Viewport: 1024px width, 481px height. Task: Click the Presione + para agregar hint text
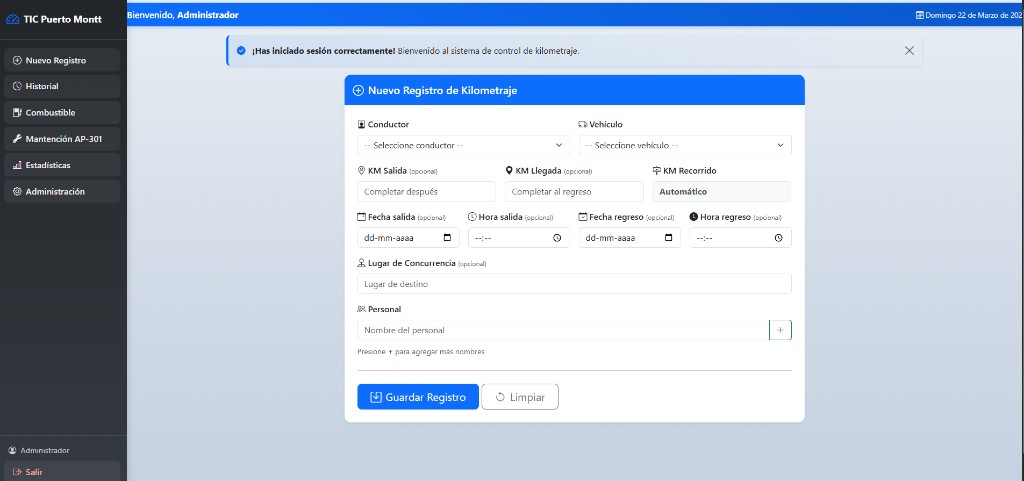tap(421, 352)
